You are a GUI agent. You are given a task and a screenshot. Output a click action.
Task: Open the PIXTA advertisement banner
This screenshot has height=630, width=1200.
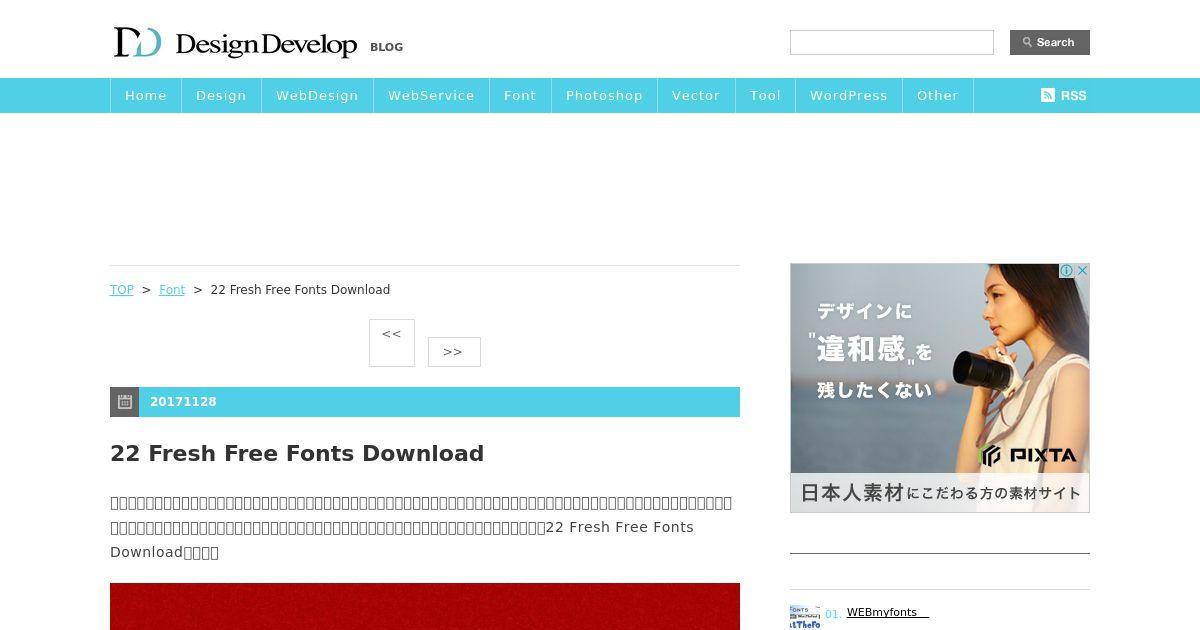point(940,388)
